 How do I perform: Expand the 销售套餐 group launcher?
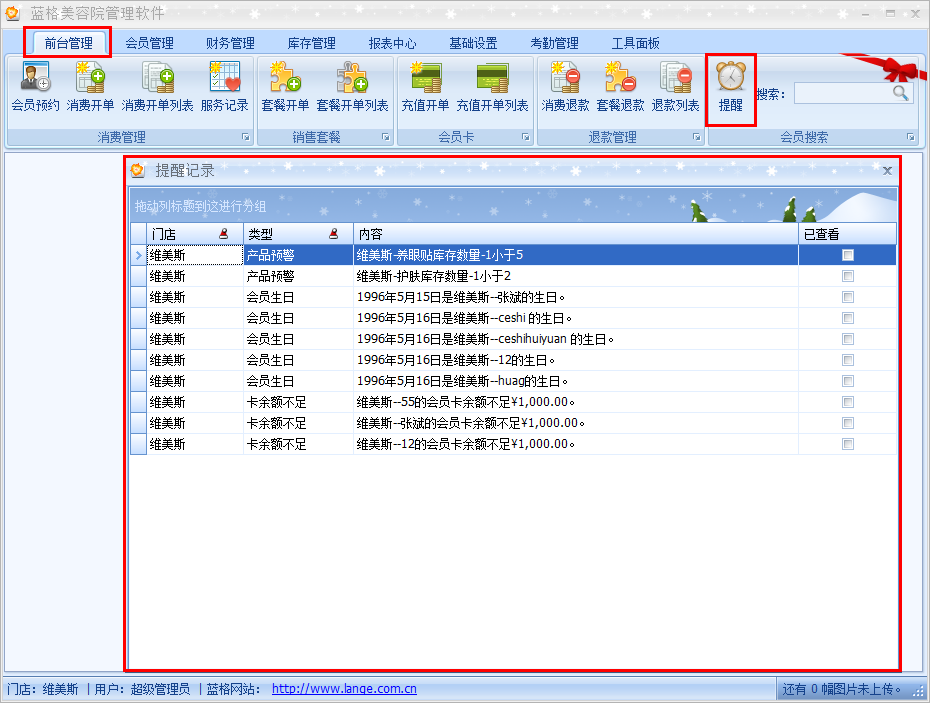[x=386, y=138]
